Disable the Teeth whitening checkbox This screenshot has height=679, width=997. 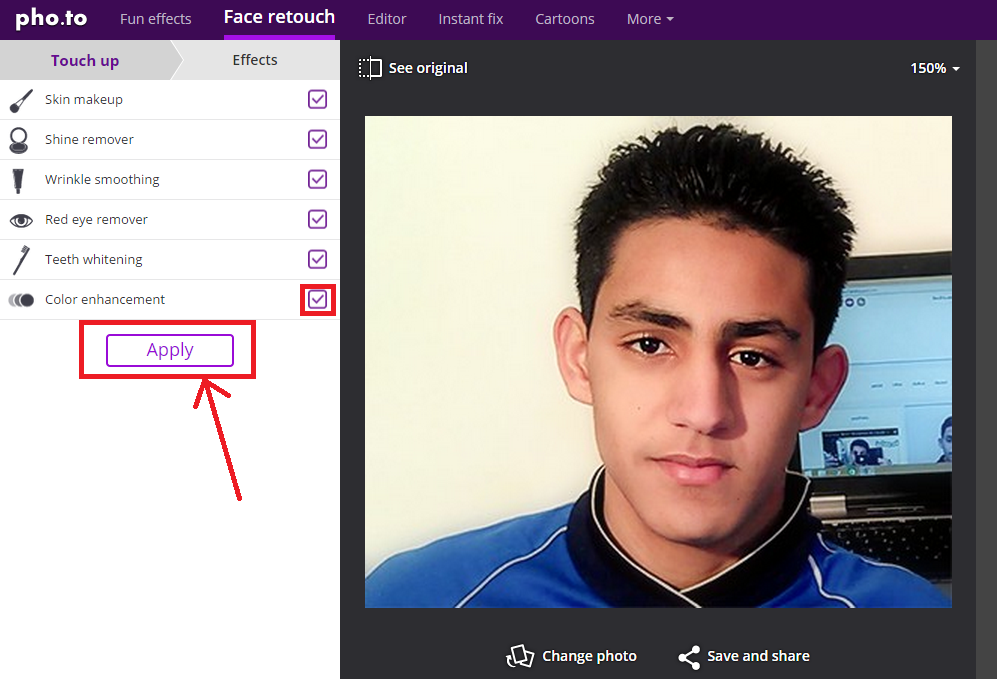point(317,259)
